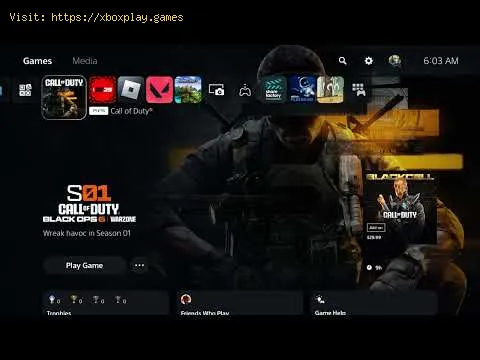
Task: Open the Trophies card
Action: click(106, 303)
